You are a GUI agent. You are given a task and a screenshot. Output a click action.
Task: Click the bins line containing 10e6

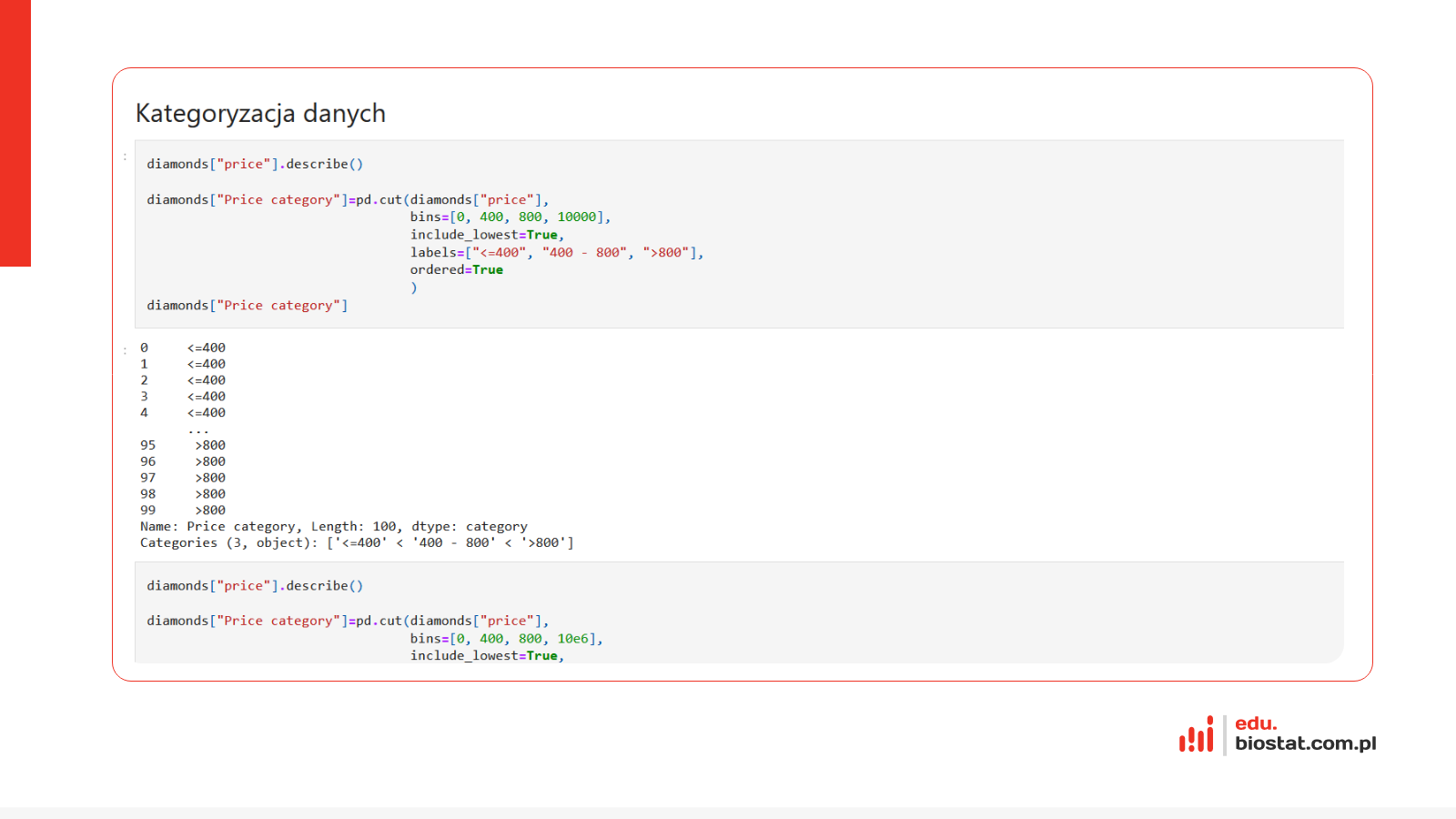point(506,639)
